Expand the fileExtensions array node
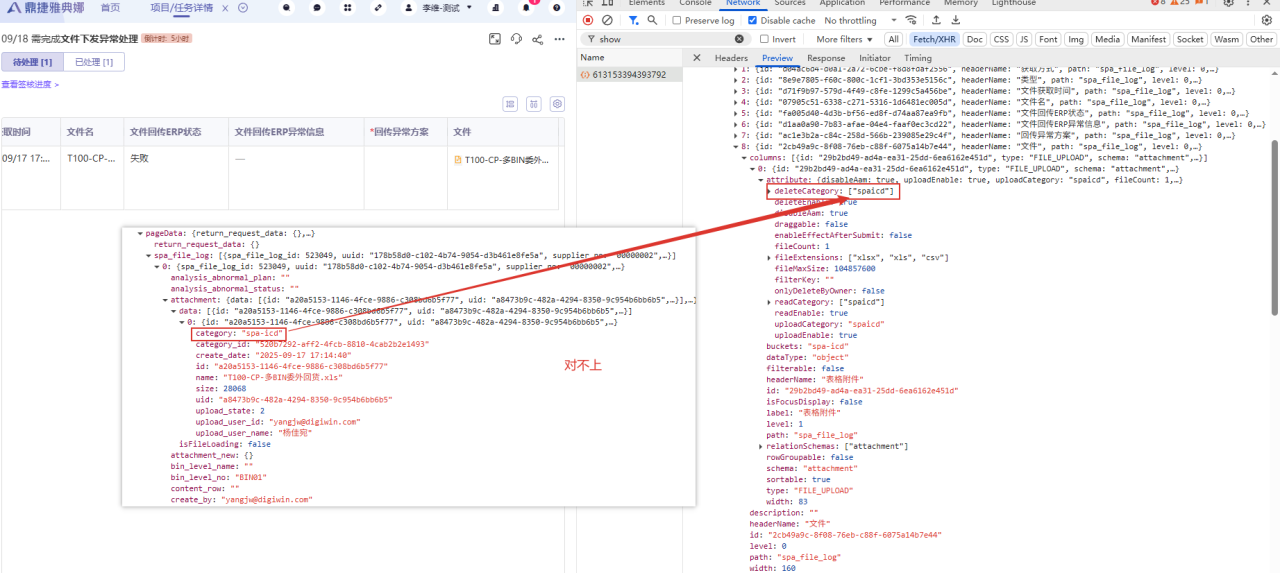Screen dimensions: 1280x573 (x=769, y=257)
